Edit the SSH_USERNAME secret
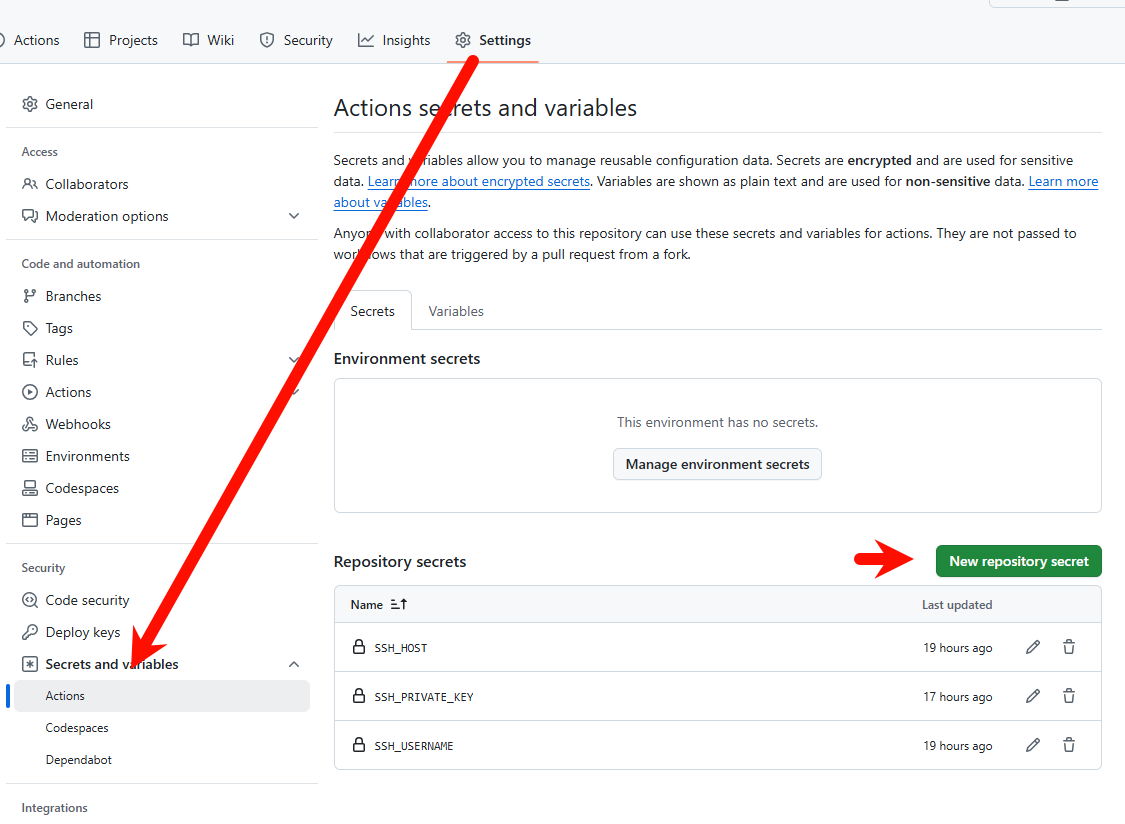The width and height of the screenshot is (1125, 824). (1032, 745)
